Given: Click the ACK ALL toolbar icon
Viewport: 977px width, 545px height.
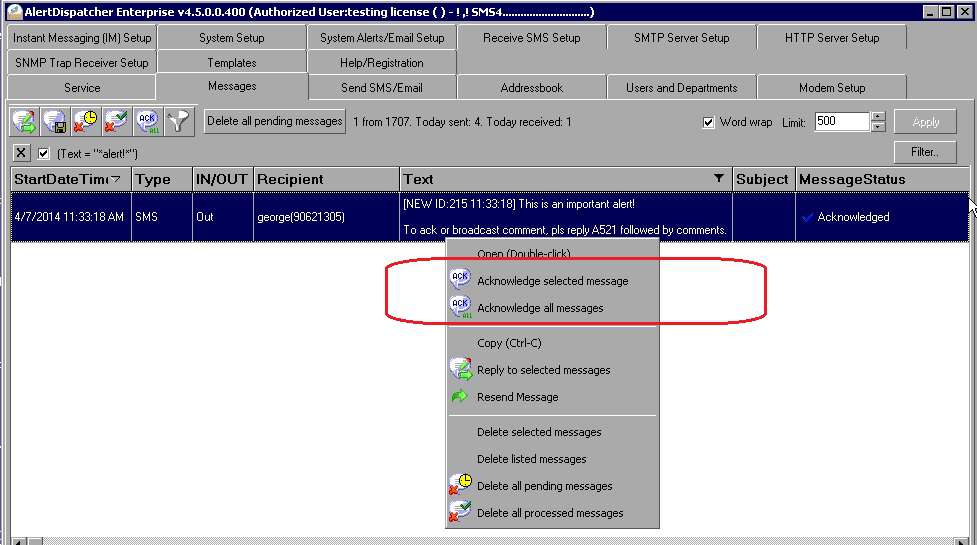Looking at the screenshot, I should 148,121.
